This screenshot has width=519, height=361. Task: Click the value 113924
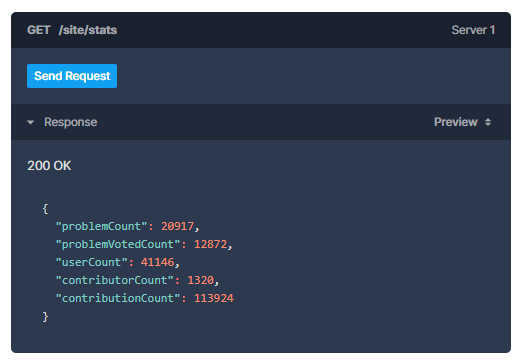point(214,298)
